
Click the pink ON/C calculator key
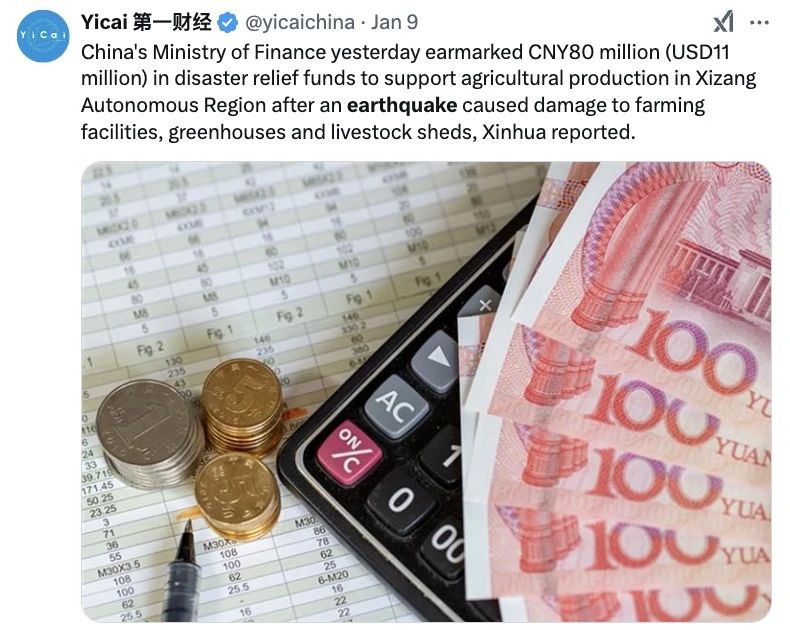click(x=349, y=451)
